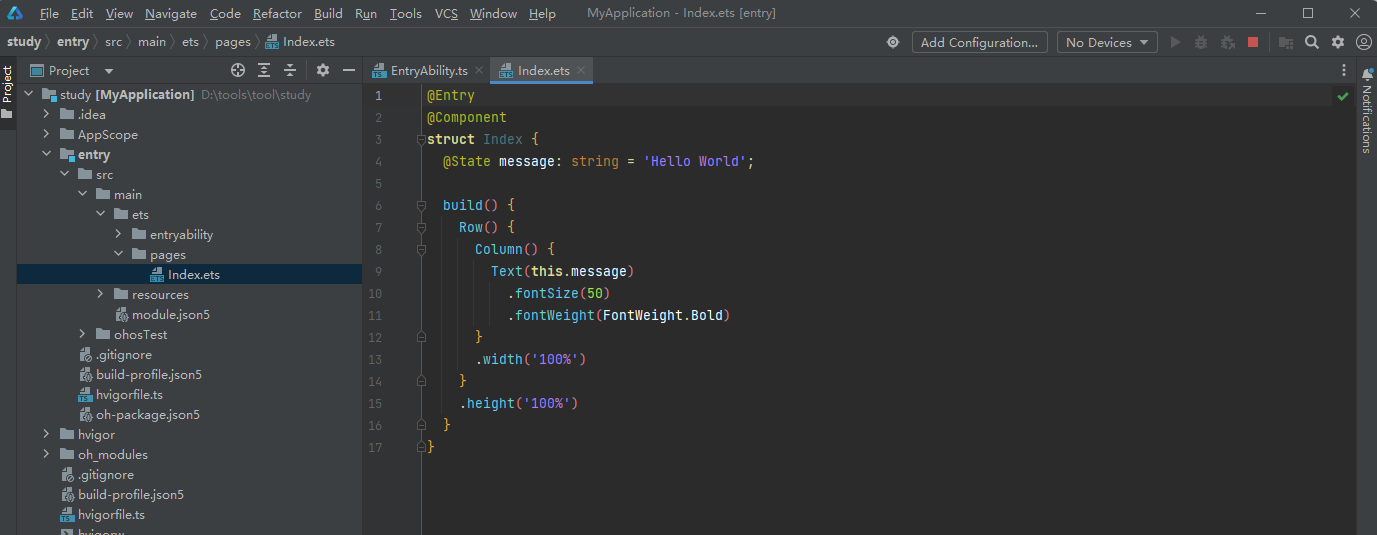Open Project panel options gear
Screen dimensions: 1377x535
323,70
